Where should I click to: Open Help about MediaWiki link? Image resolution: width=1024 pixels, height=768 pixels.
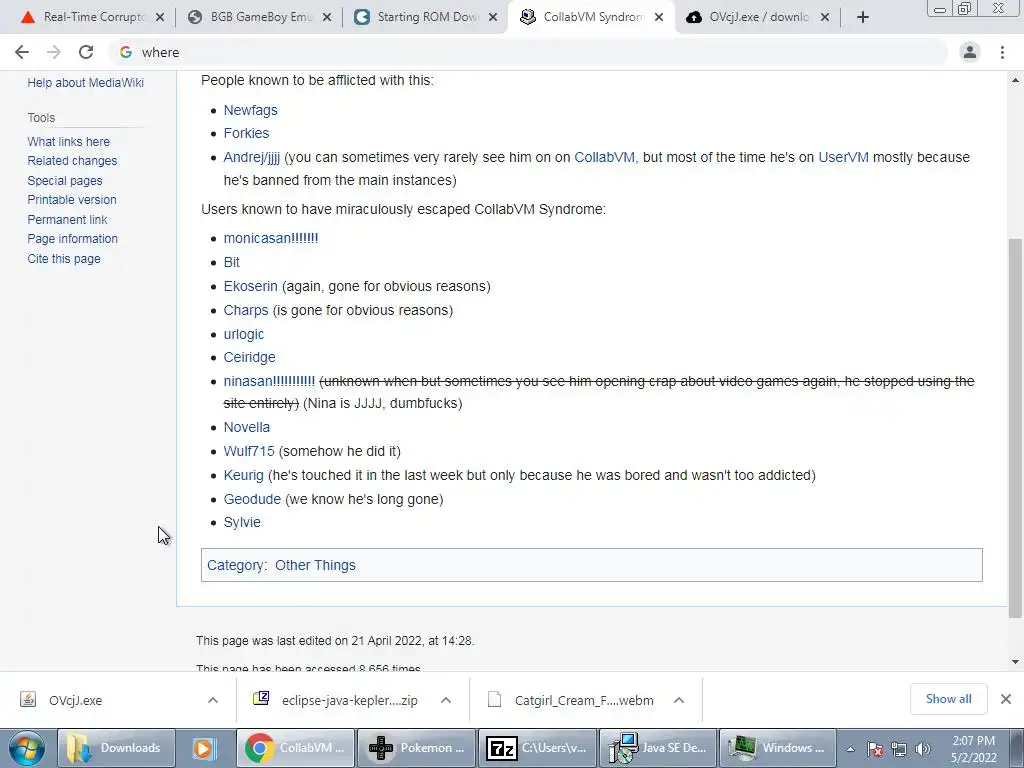pos(86,83)
